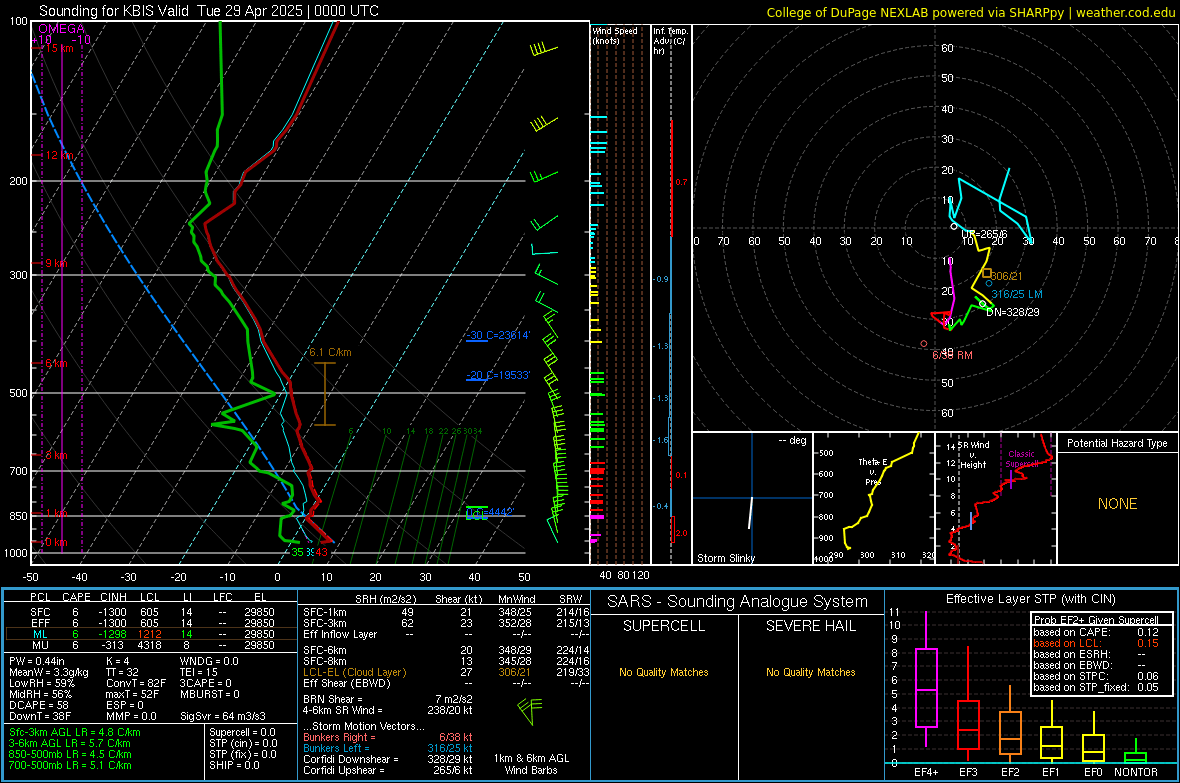The image size is (1180, 783).
Task: Click the DCAPE = 58 value
Action: pyautogui.click(x=38, y=705)
